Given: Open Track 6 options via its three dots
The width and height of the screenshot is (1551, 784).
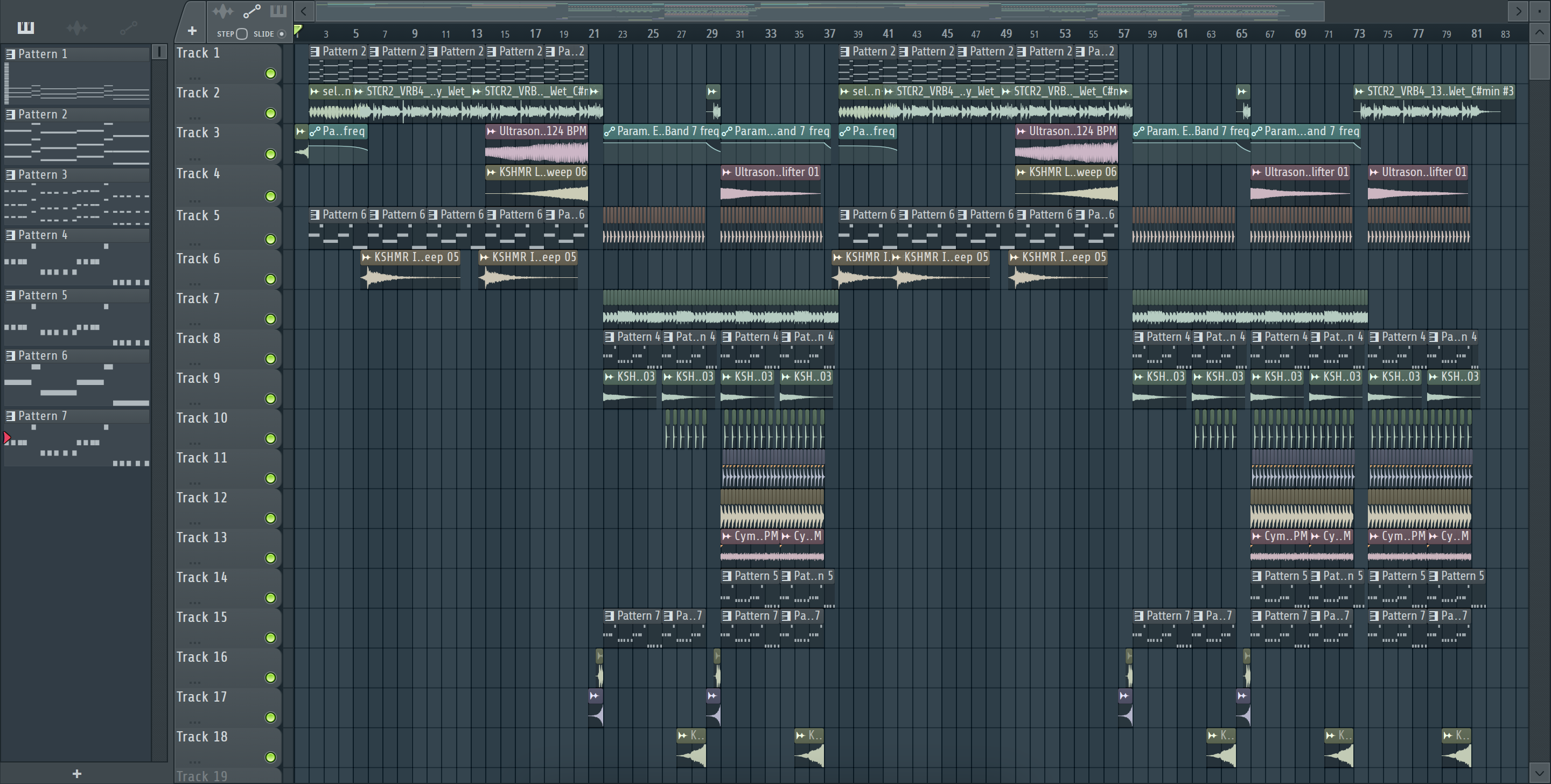Looking at the screenshot, I should 194,283.
